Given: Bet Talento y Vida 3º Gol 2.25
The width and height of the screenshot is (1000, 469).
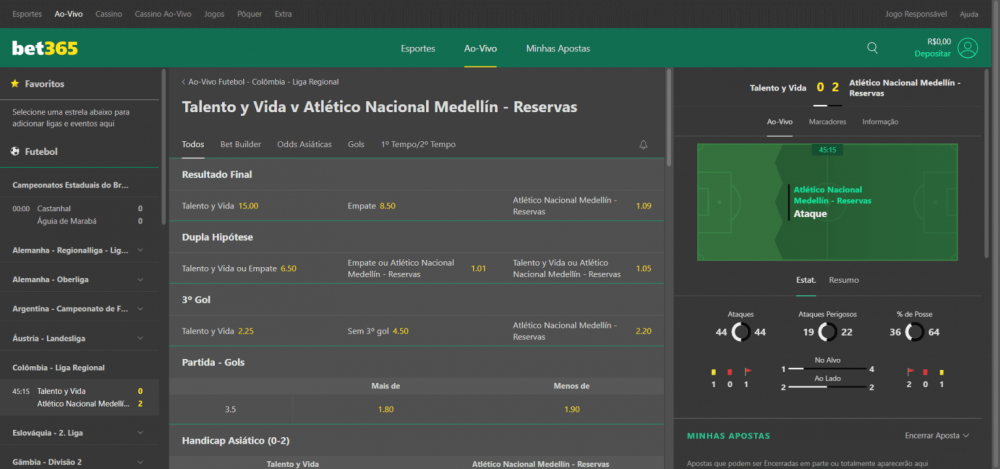Looking at the screenshot, I should (x=251, y=331).
